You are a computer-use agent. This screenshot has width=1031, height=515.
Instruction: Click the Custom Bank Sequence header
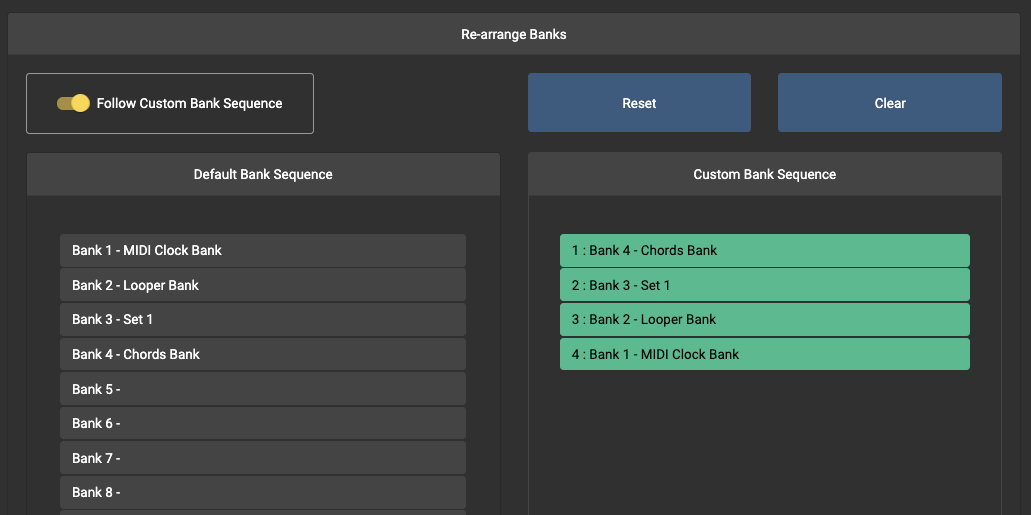[764, 174]
